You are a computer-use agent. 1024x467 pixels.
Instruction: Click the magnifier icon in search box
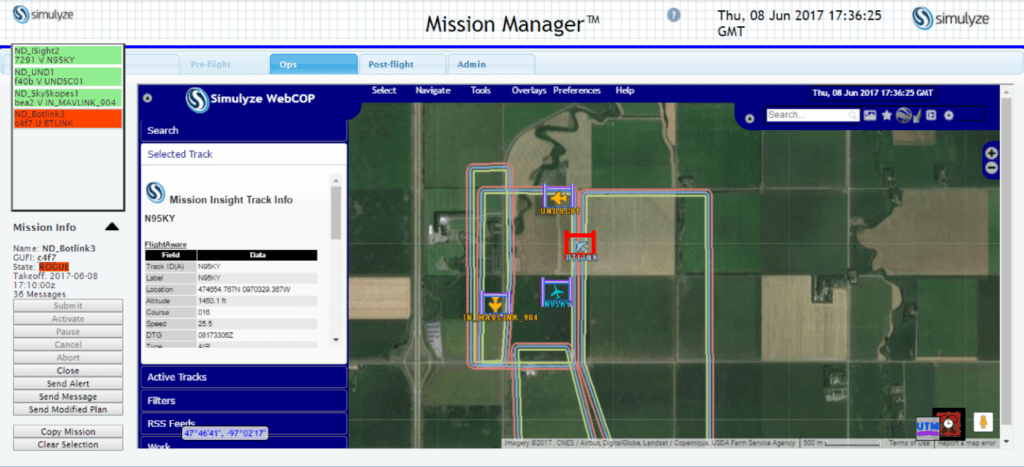pos(852,115)
